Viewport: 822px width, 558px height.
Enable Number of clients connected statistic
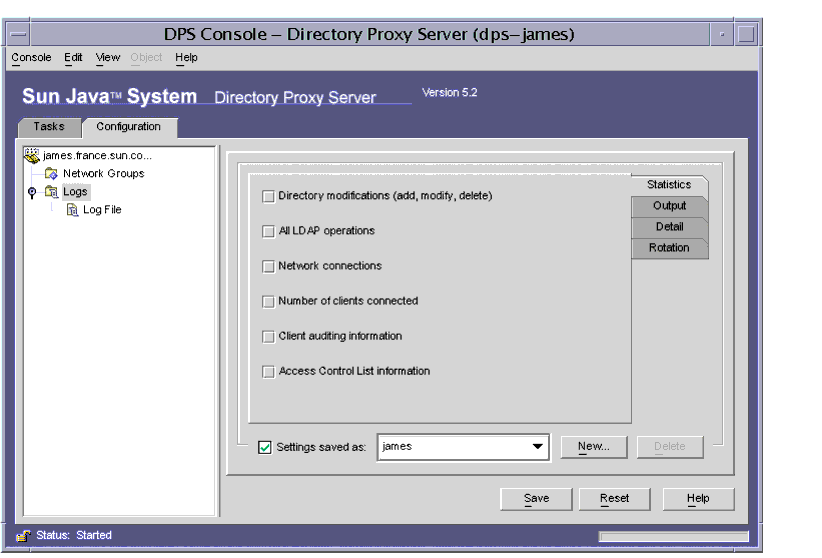tap(268, 302)
